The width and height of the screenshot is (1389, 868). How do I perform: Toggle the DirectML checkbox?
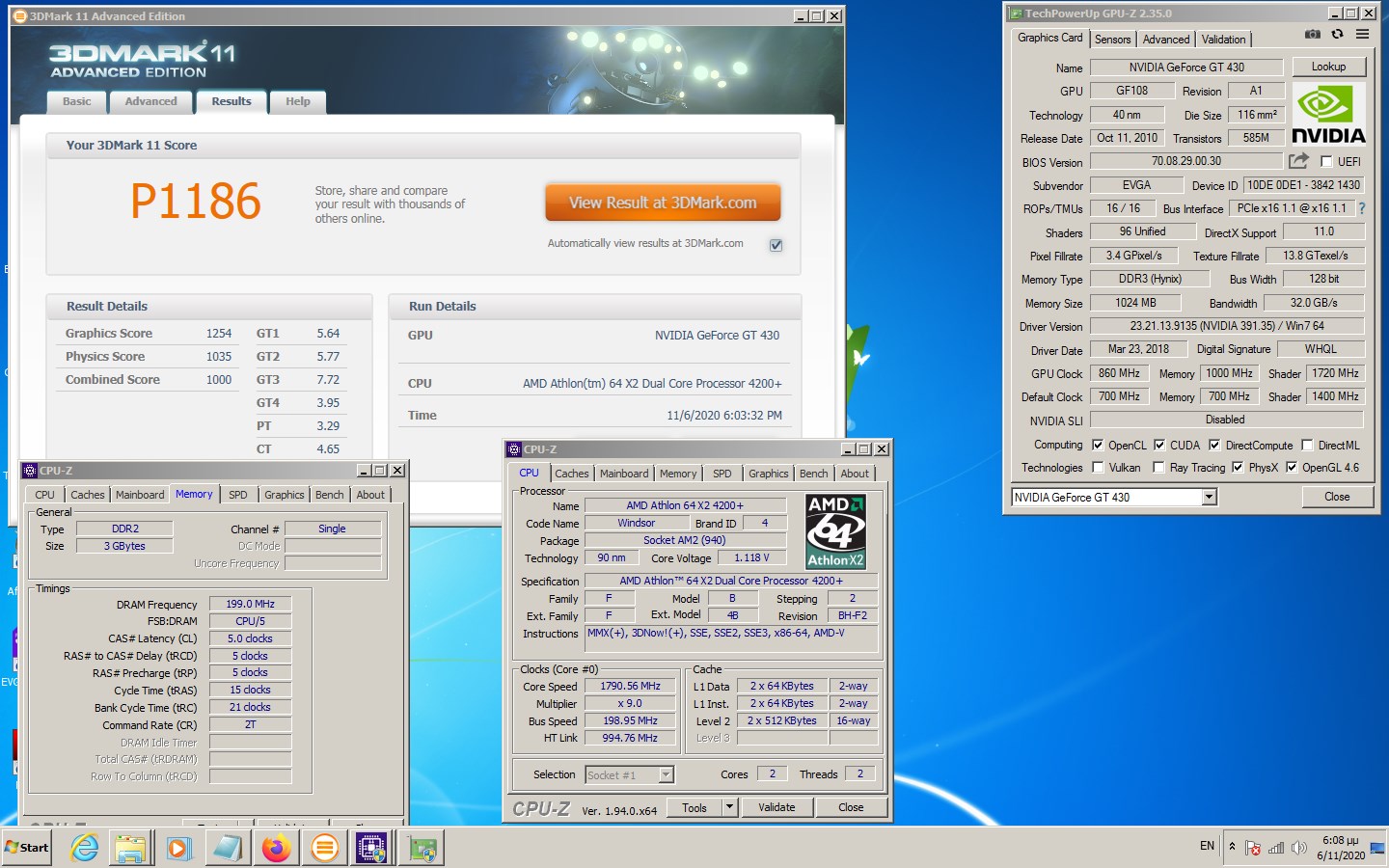tap(1307, 445)
